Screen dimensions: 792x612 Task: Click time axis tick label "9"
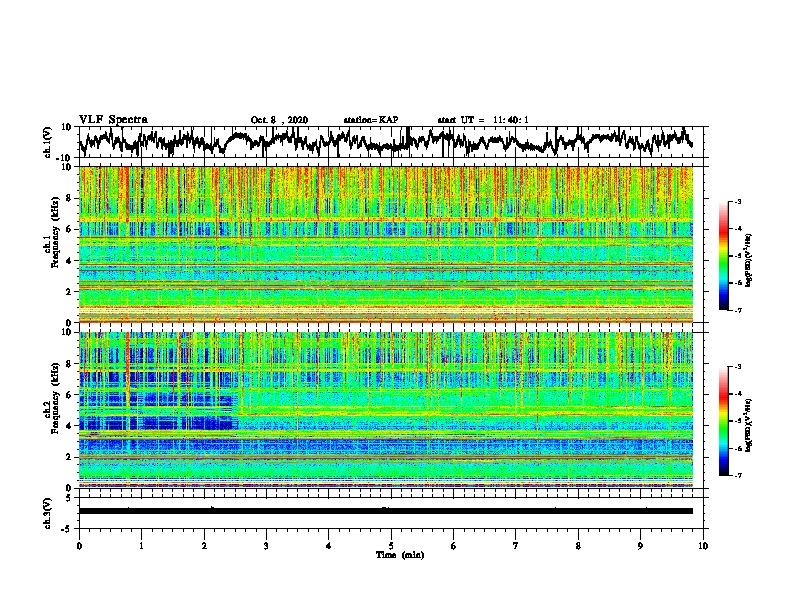click(x=640, y=546)
